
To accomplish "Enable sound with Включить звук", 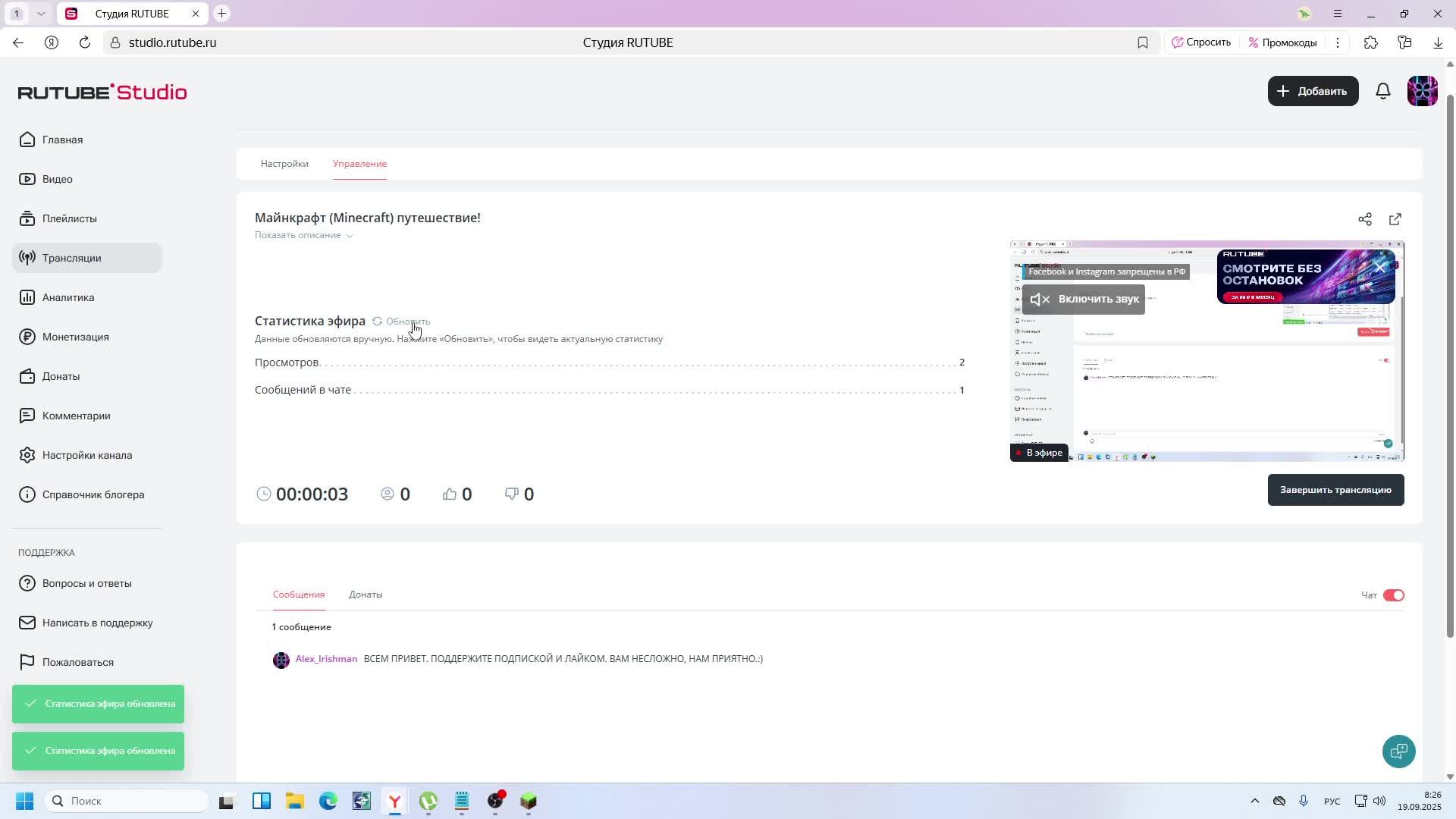I will click(x=1084, y=299).
